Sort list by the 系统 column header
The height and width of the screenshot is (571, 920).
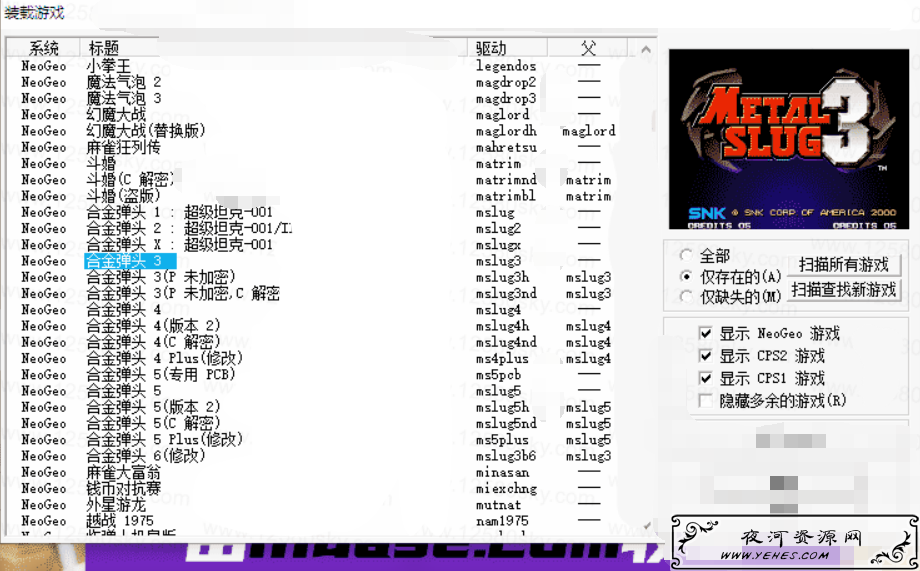[x=43, y=48]
